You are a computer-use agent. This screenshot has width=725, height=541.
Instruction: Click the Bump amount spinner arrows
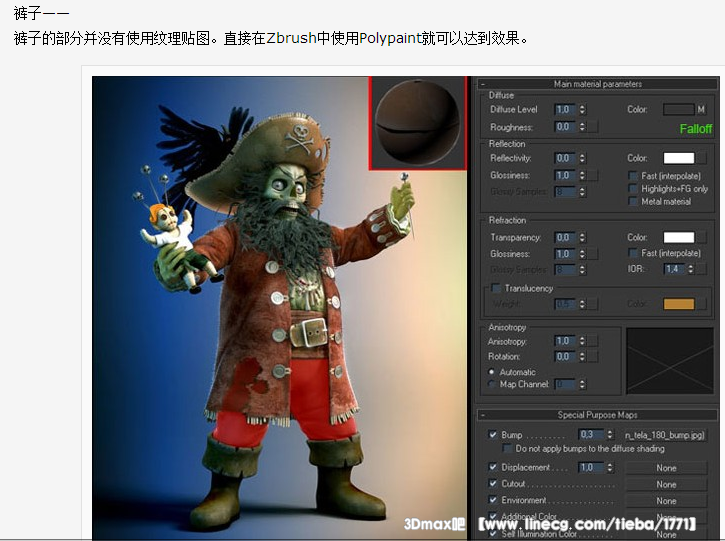pyautogui.click(x=610, y=435)
